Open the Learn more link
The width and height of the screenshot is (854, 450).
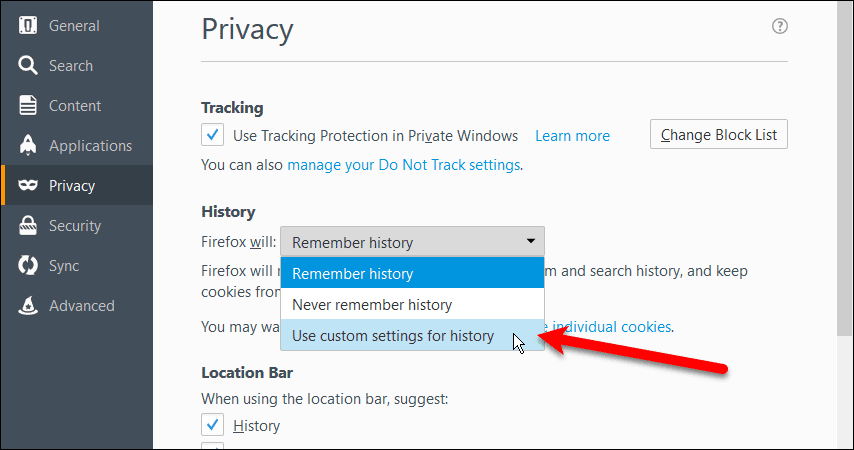[x=572, y=136]
